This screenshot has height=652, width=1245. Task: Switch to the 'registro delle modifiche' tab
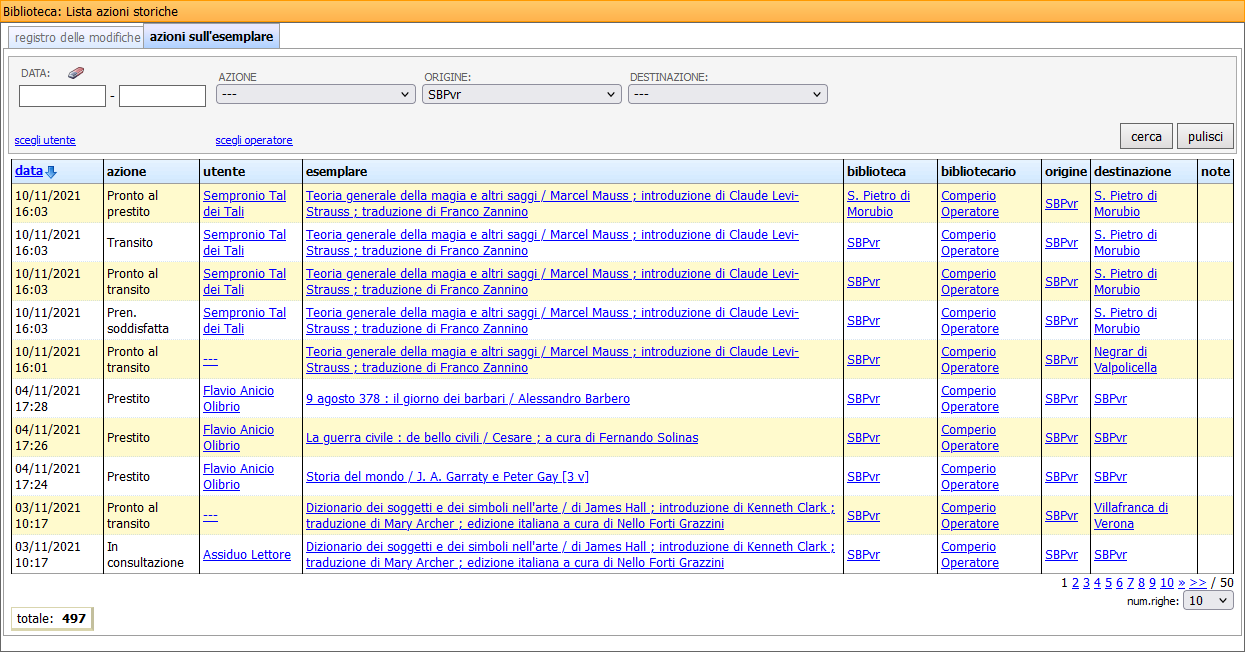[x=74, y=35]
